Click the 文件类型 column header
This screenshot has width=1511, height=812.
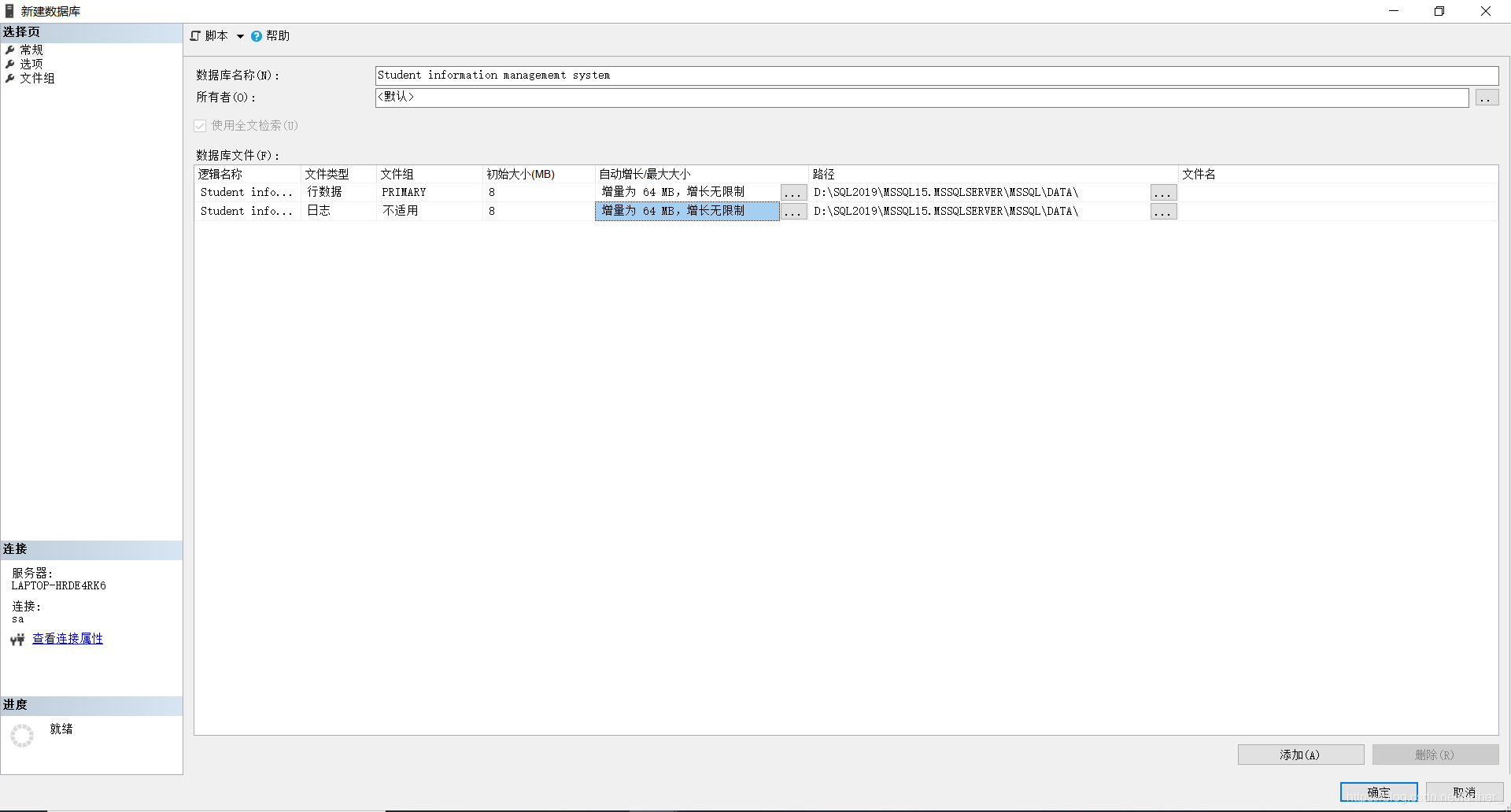pos(338,174)
